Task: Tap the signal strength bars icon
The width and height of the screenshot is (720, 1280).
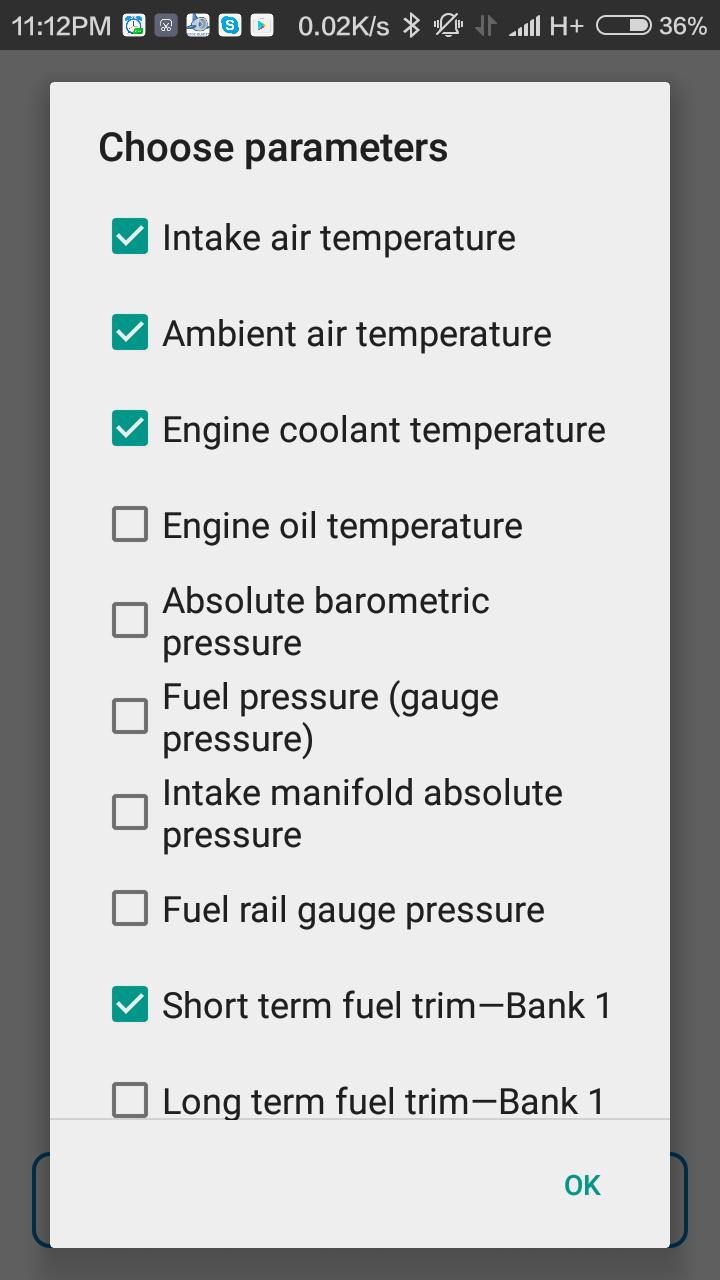Action: click(524, 26)
